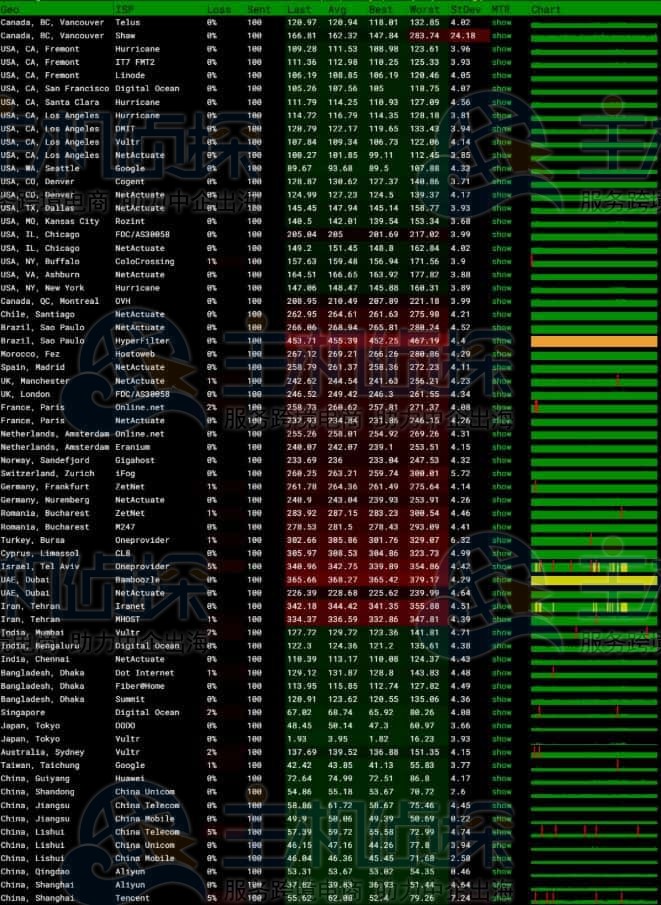Click the Shanghai Tencent ISP cell
Screen dimensions: 661x905
coord(132,897)
